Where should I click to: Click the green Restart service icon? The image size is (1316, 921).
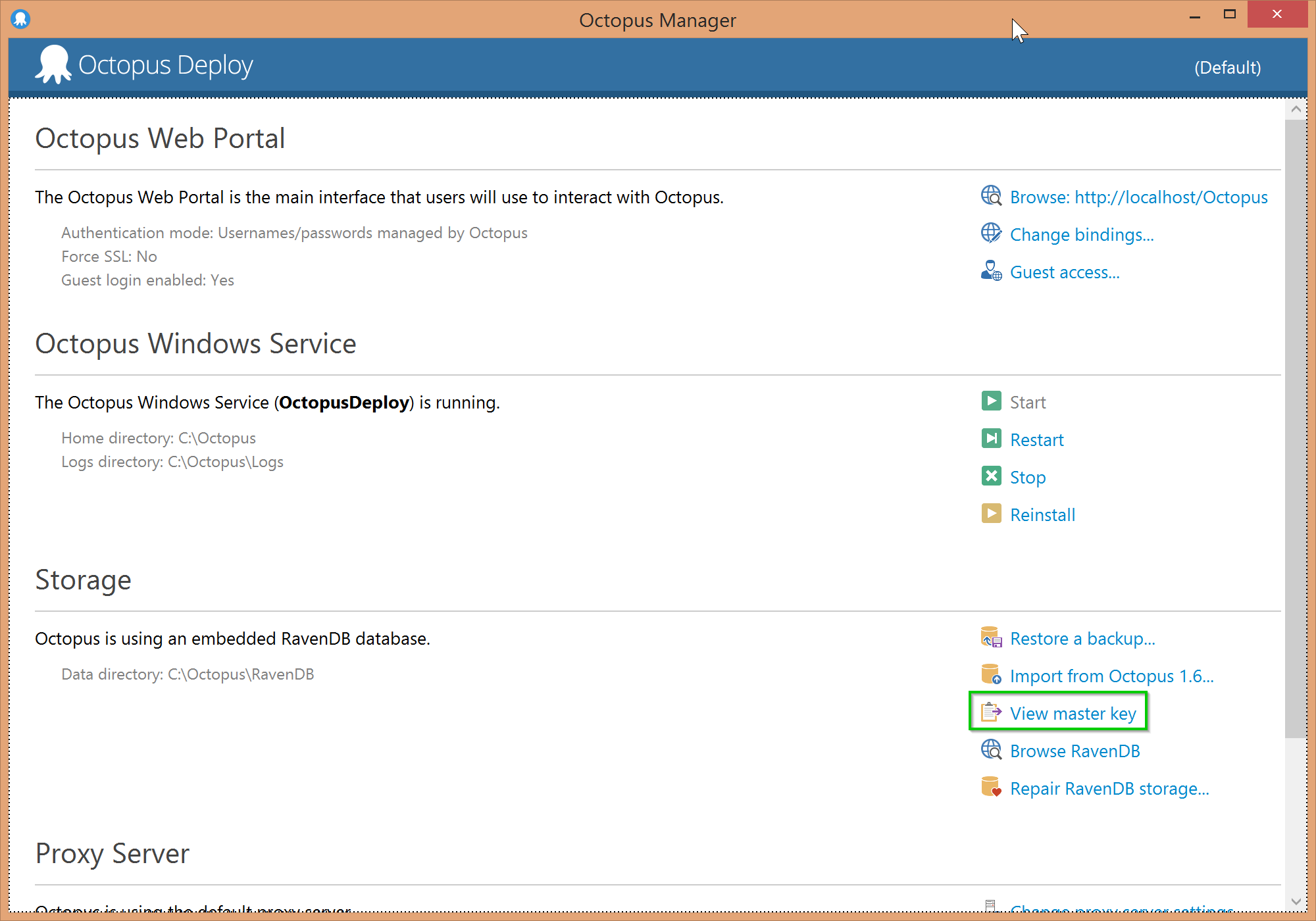[x=991, y=439]
